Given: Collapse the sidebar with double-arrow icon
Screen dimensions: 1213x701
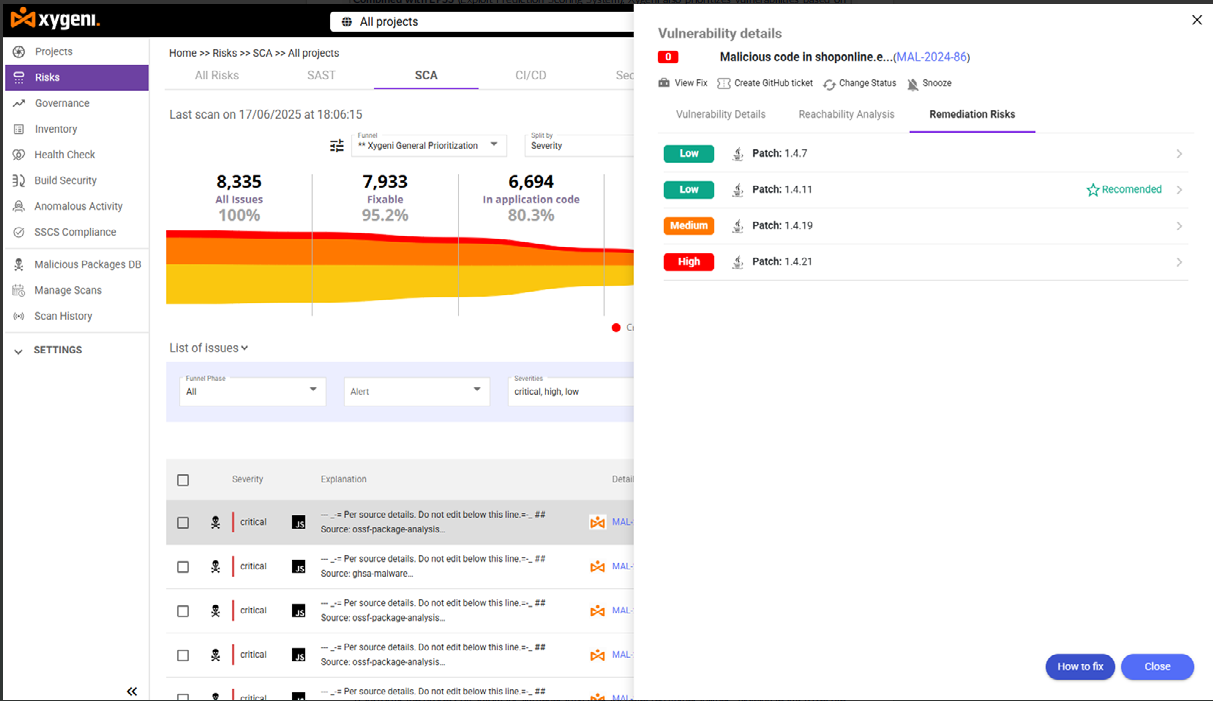Looking at the screenshot, I should pyautogui.click(x=132, y=691).
